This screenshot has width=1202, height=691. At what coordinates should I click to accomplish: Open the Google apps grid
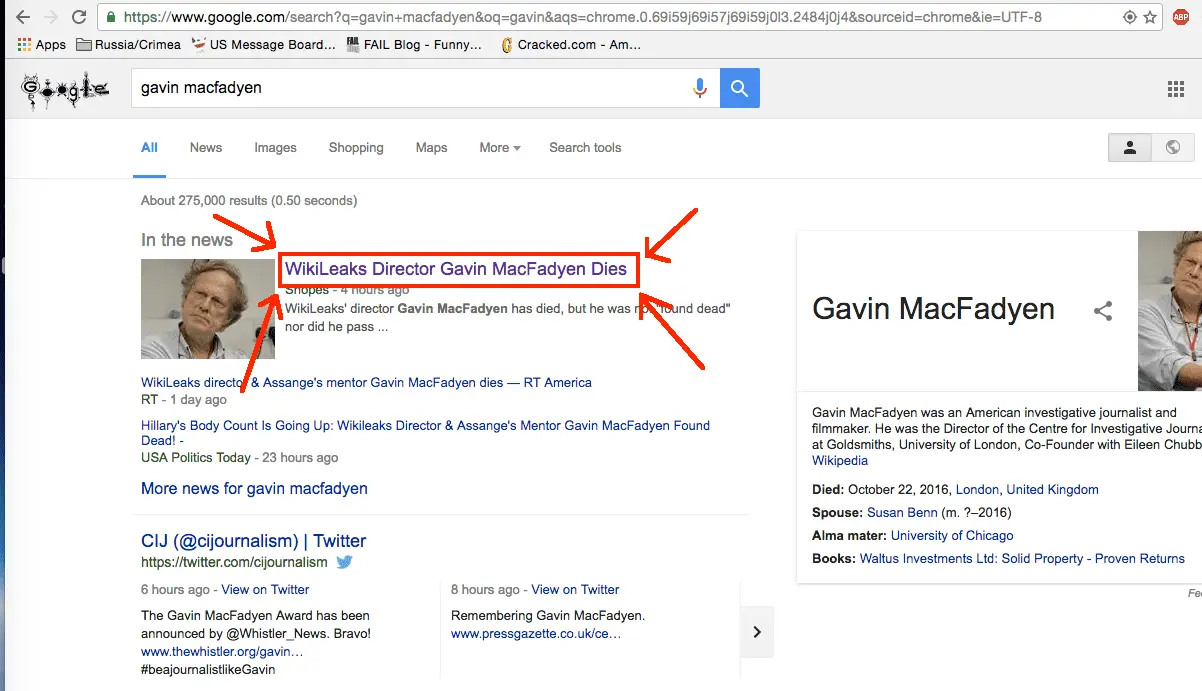click(x=1175, y=89)
